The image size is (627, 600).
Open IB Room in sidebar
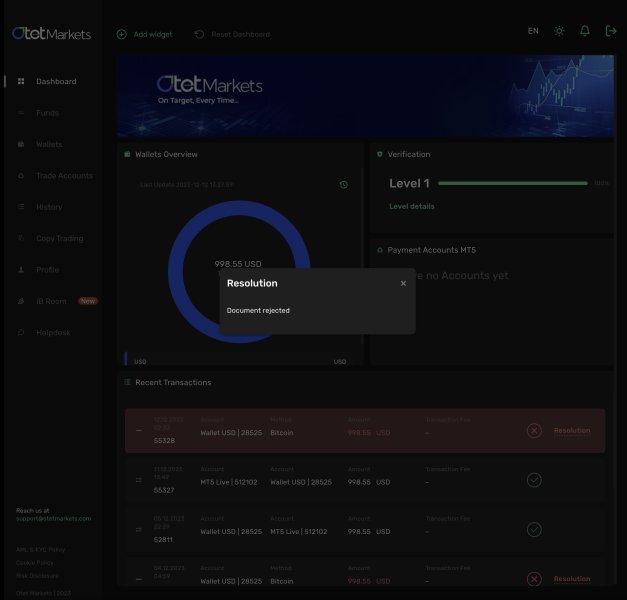click(x=51, y=301)
